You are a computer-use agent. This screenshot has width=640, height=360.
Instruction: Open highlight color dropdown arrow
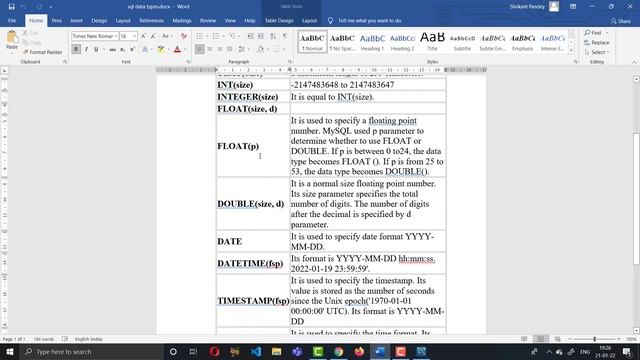point(168,49)
